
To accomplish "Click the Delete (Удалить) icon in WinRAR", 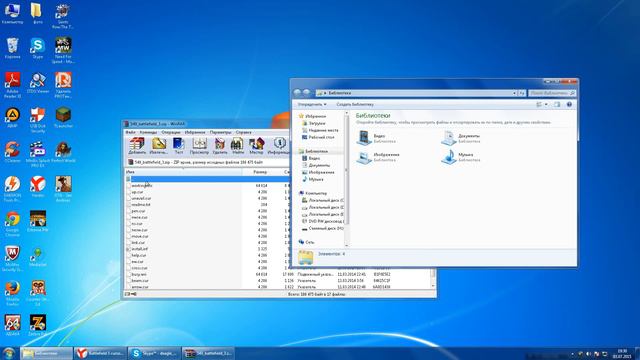I will tap(220, 146).
